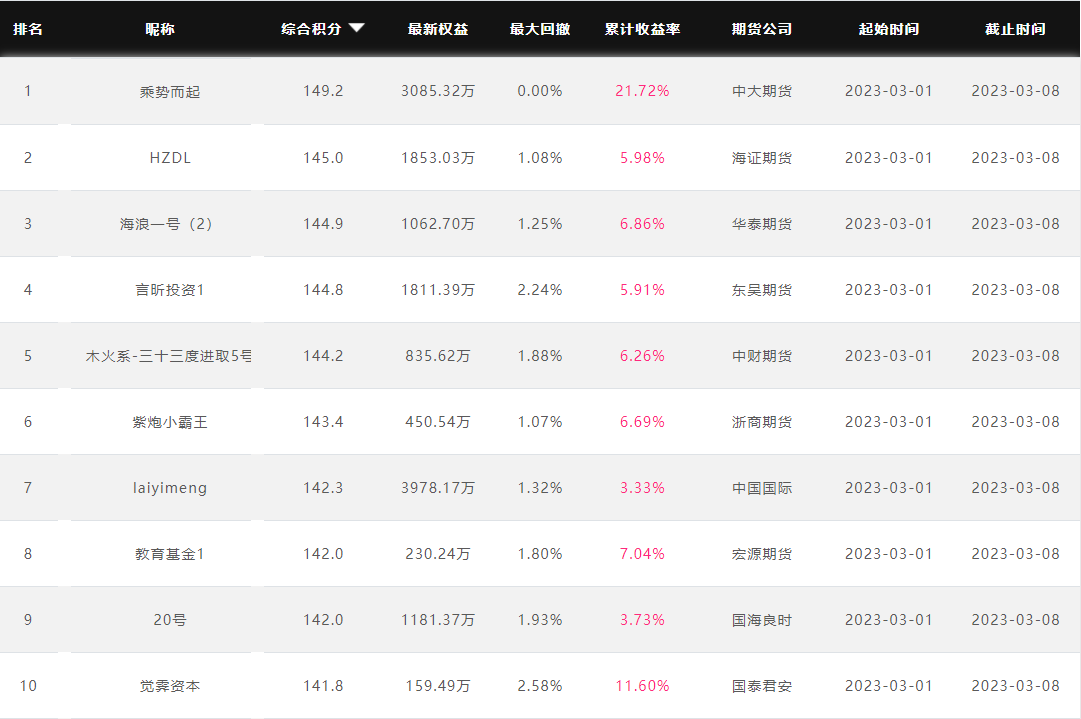Click equity value 159.49万

click(438, 686)
